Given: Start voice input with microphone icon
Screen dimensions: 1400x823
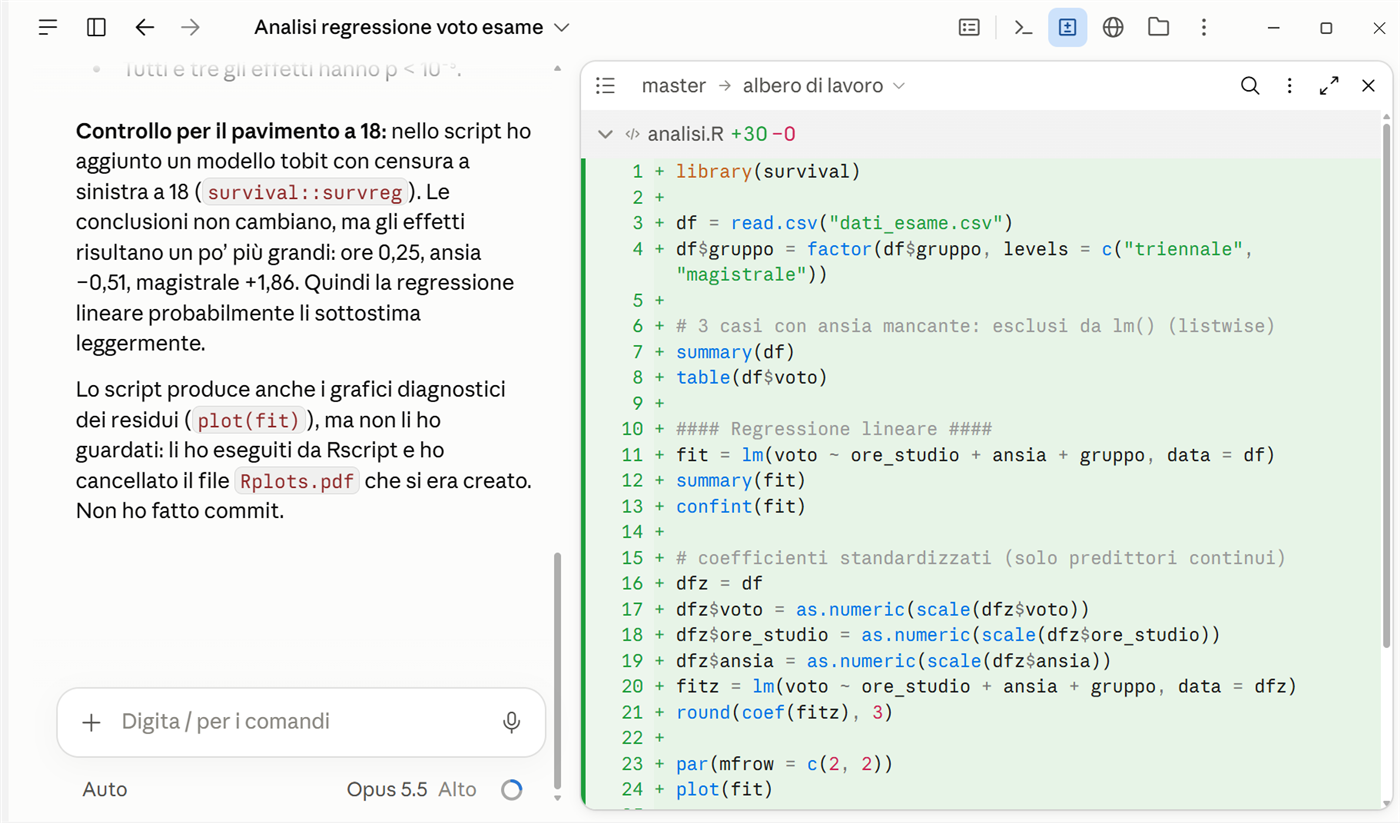Looking at the screenshot, I should click(512, 722).
